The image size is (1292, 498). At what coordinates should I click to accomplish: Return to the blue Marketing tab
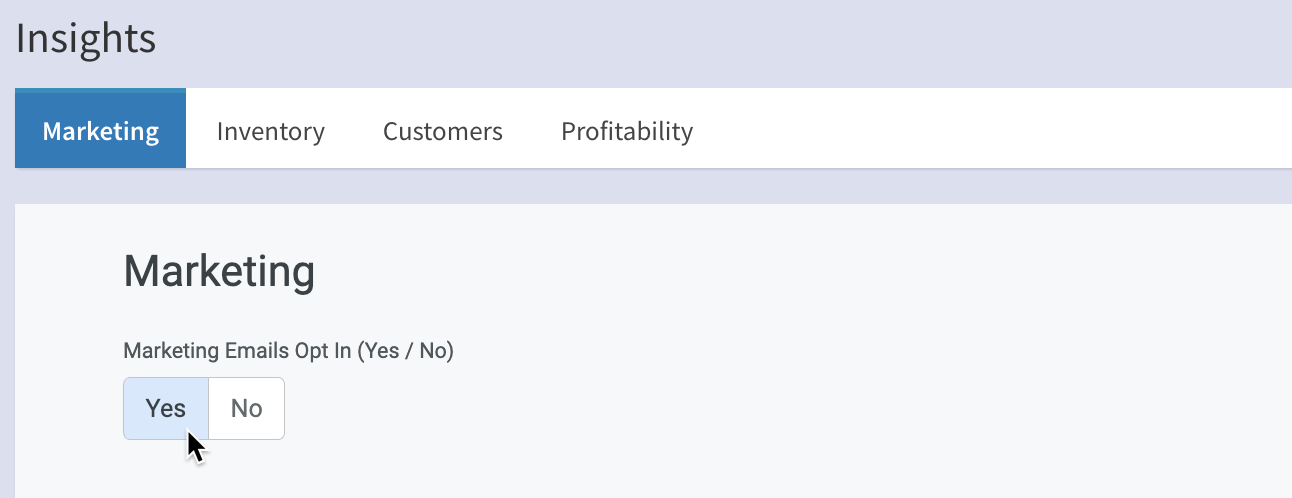pos(100,131)
